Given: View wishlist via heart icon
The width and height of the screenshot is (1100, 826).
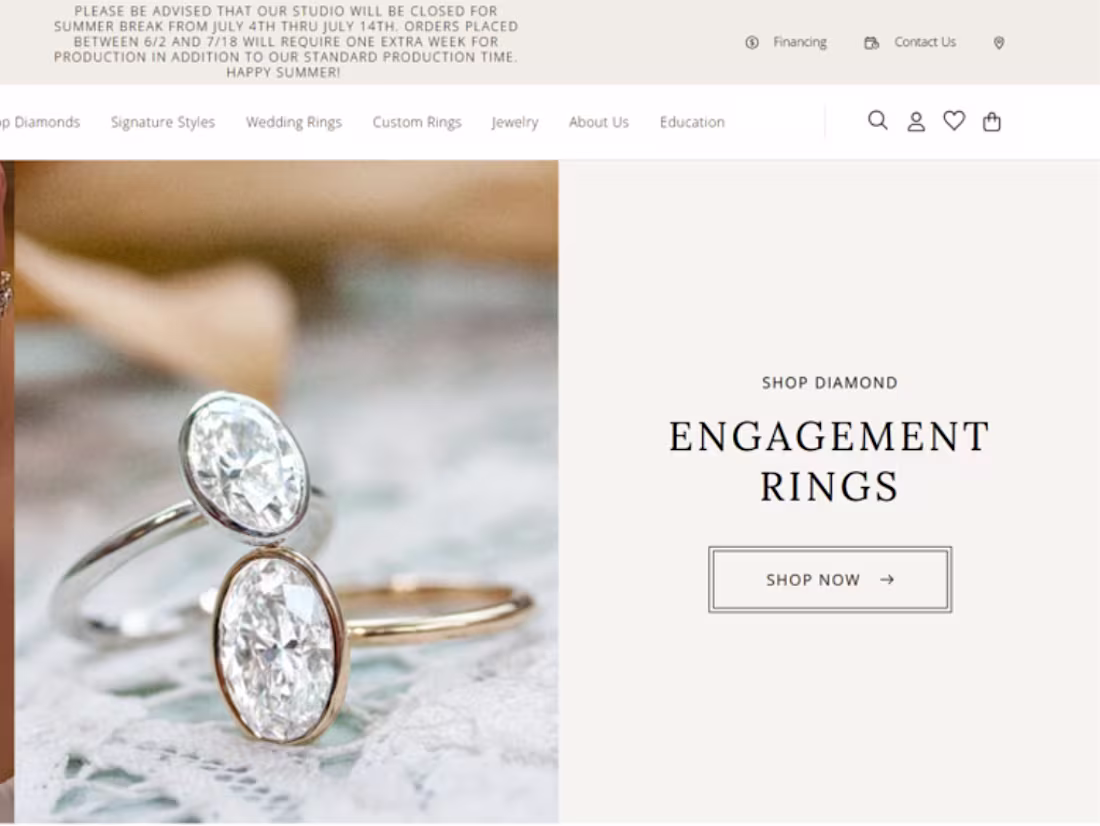Looking at the screenshot, I should (953, 121).
